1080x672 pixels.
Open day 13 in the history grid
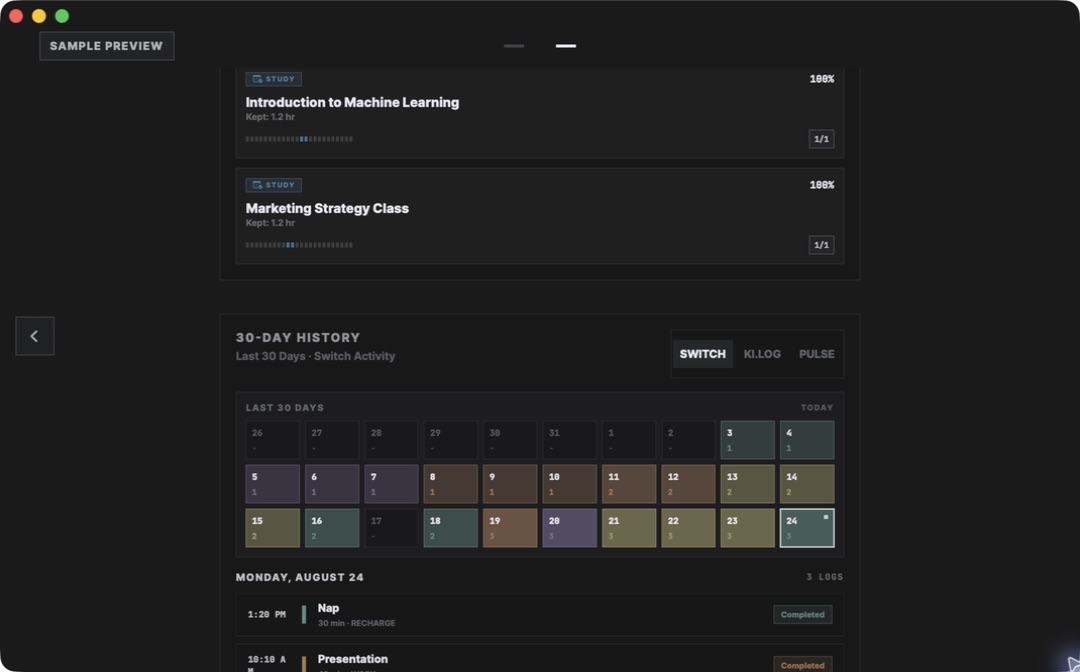[x=747, y=484]
